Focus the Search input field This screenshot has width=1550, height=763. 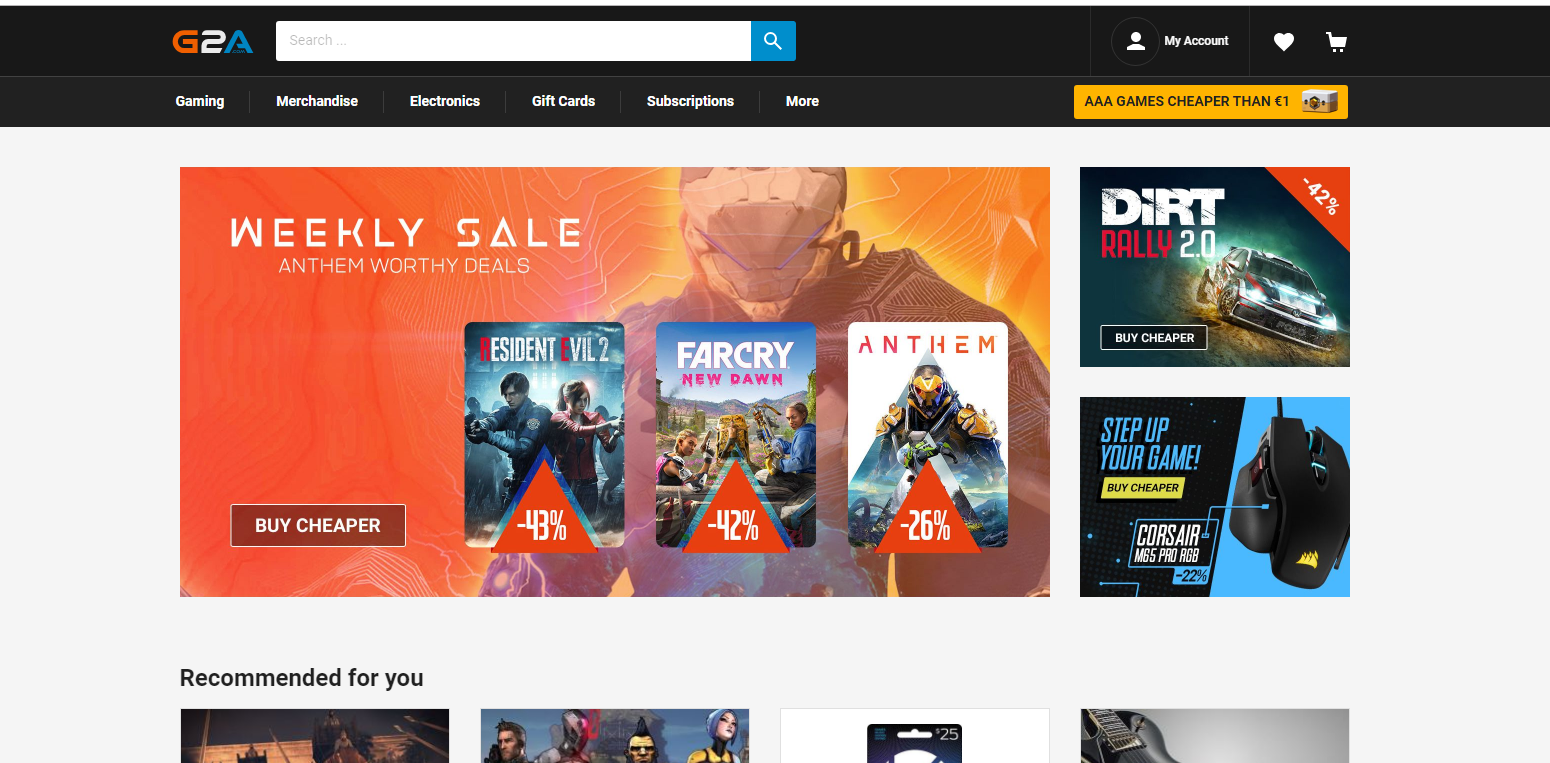[x=513, y=41]
